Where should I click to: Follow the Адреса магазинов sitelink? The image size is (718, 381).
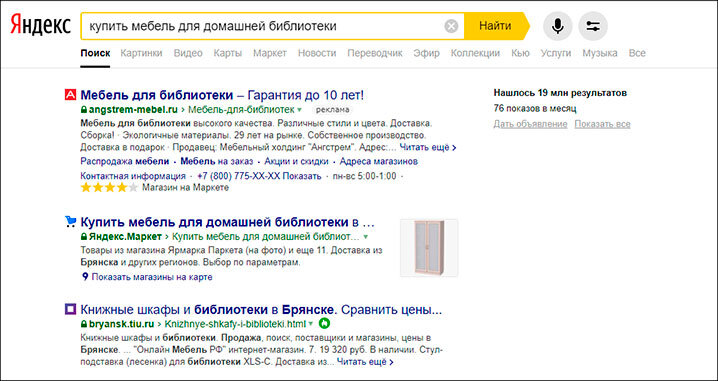point(379,162)
